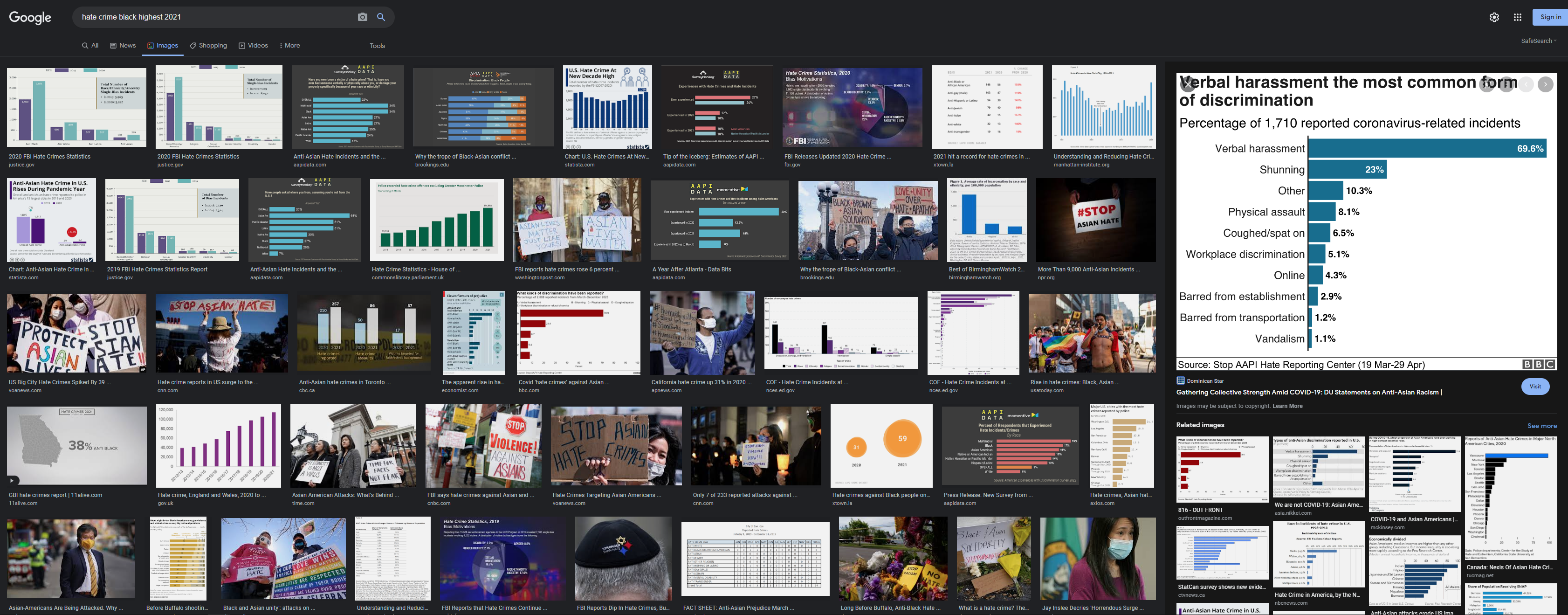Open Google homepage via the logo

point(30,17)
